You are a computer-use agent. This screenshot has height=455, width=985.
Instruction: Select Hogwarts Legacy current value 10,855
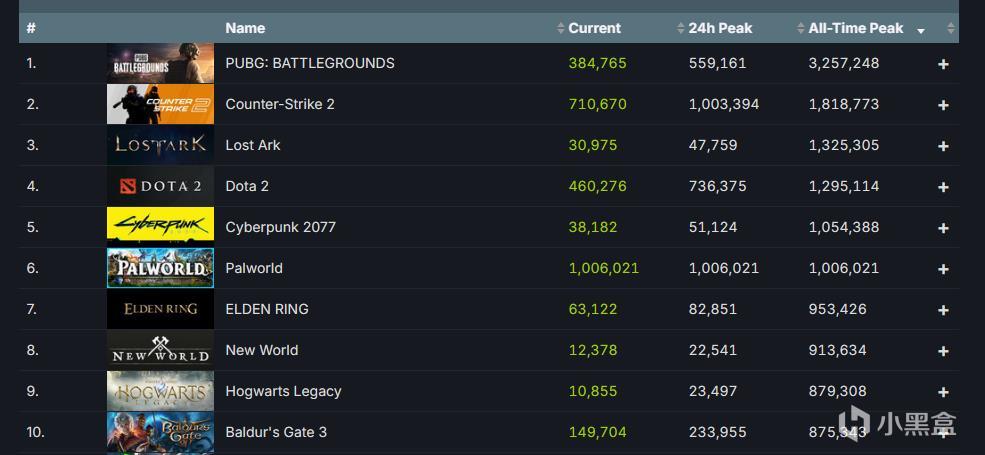pos(593,391)
